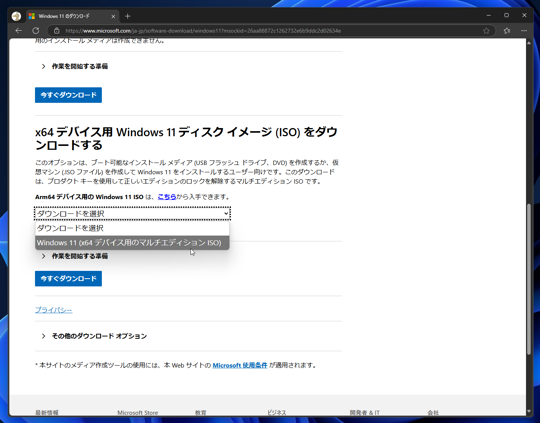Viewport: 540px width, 423px height.
Task: Select Windows 11 x64 マルチエディション ISO option
Action: click(132, 243)
